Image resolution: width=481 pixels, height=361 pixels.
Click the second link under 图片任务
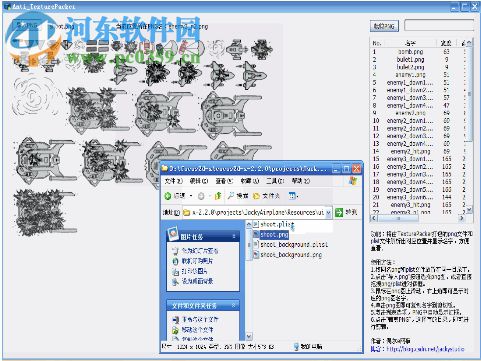(x=197, y=261)
